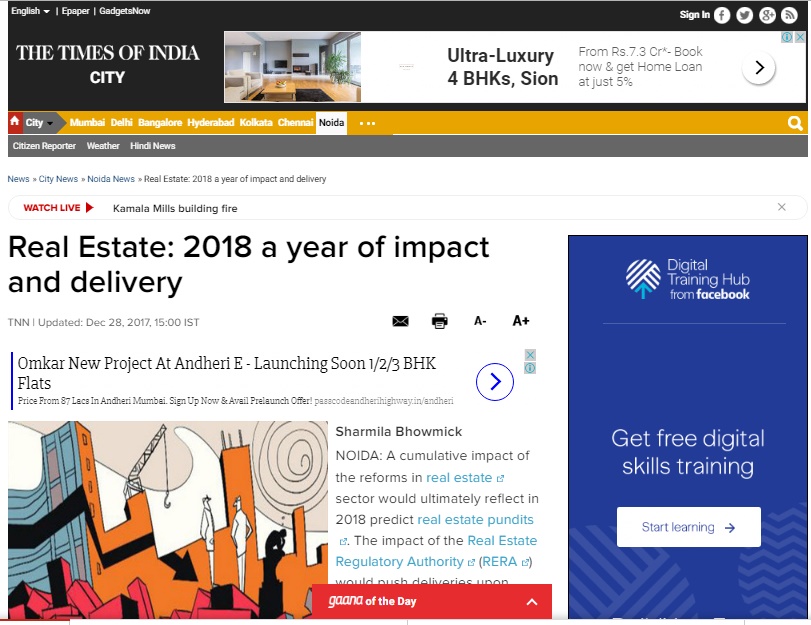Open the GadgetsNow link

125,11
